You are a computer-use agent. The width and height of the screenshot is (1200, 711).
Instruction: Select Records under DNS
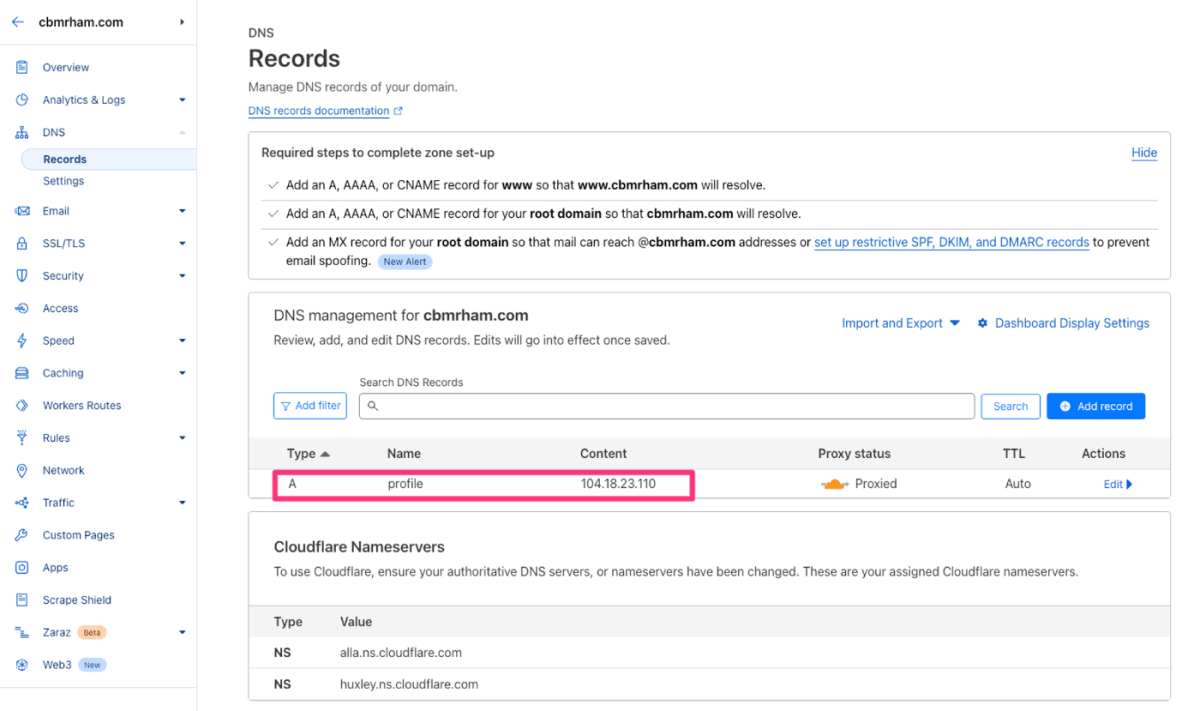[65, 159]
